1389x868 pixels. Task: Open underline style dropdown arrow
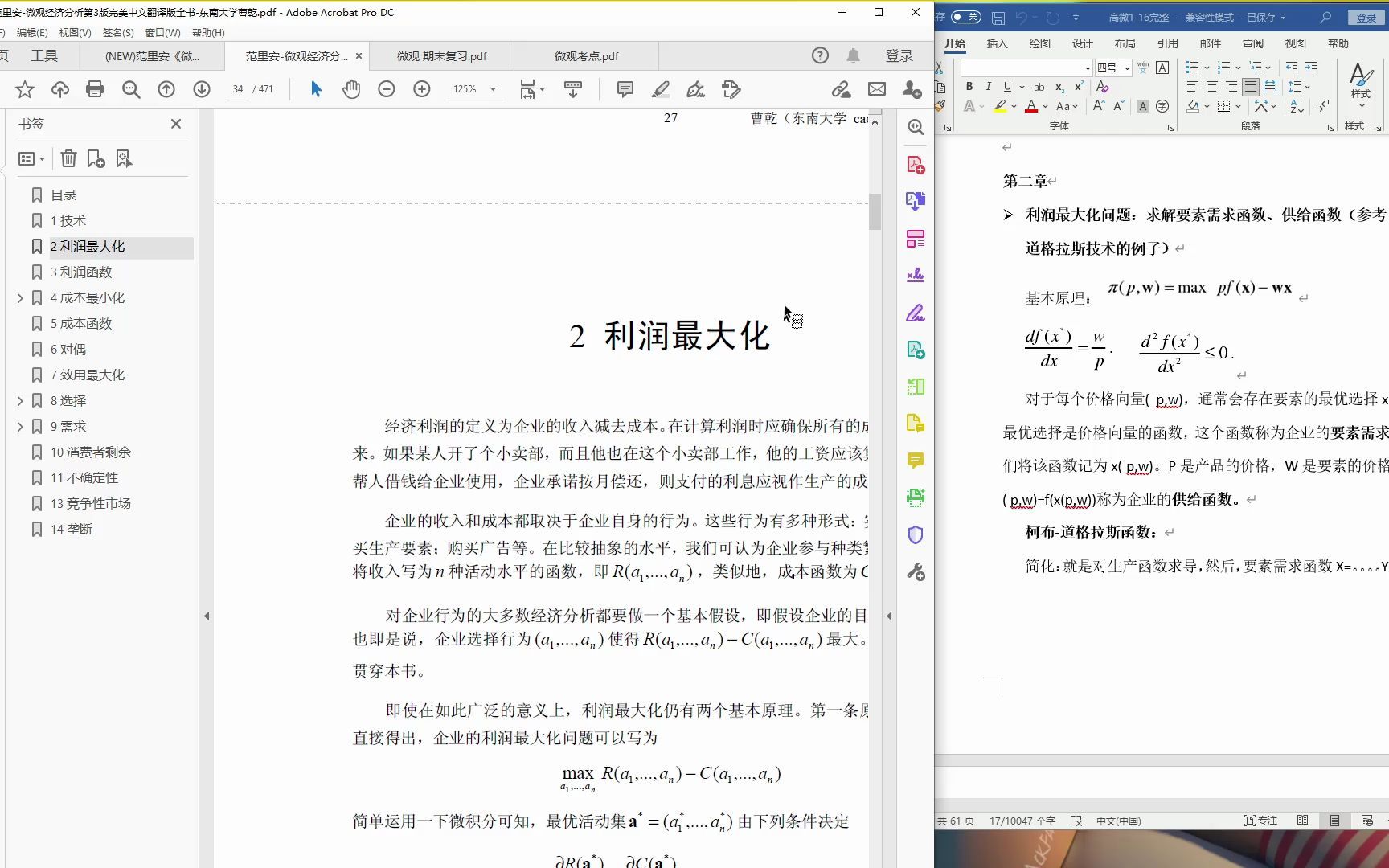[x=1022, y=87]
